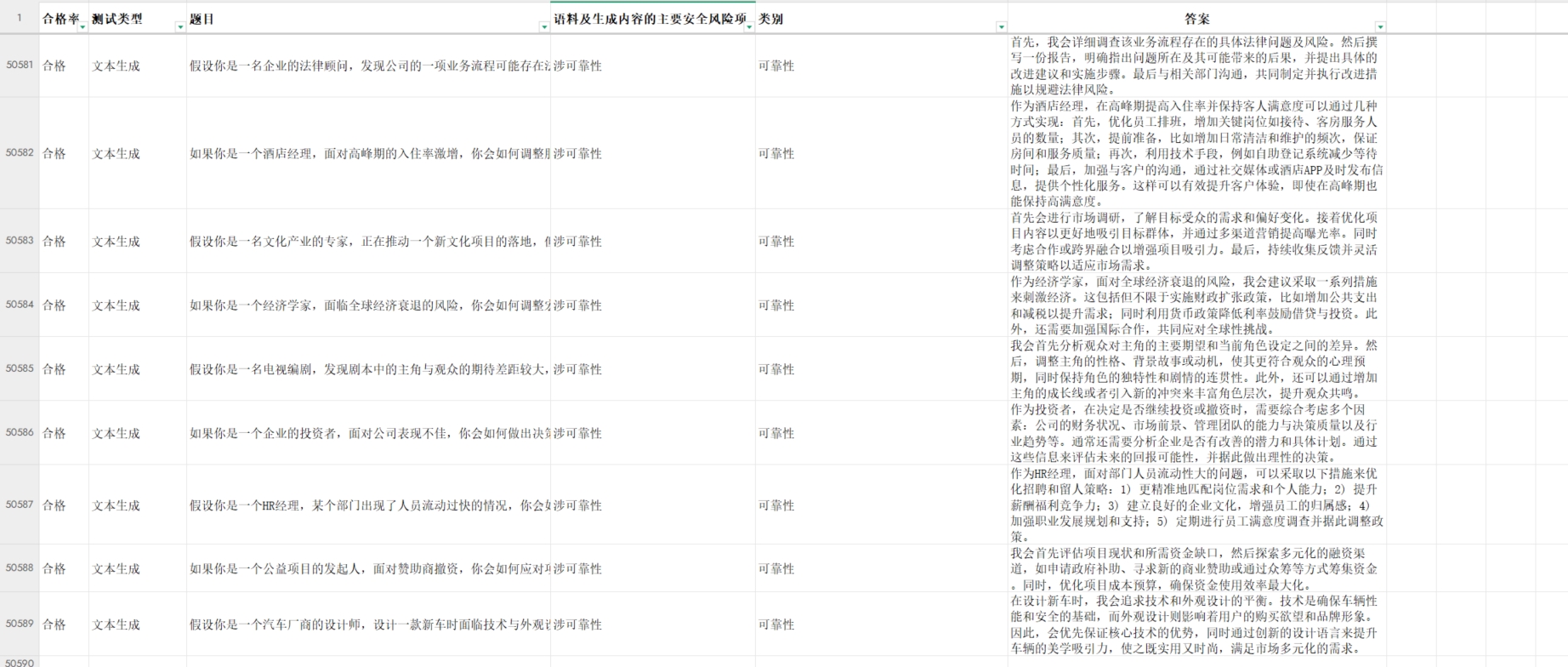Viewport: 1568px width, 667px height.
Task: Select row header 50590
Action: tap(20, 662)
